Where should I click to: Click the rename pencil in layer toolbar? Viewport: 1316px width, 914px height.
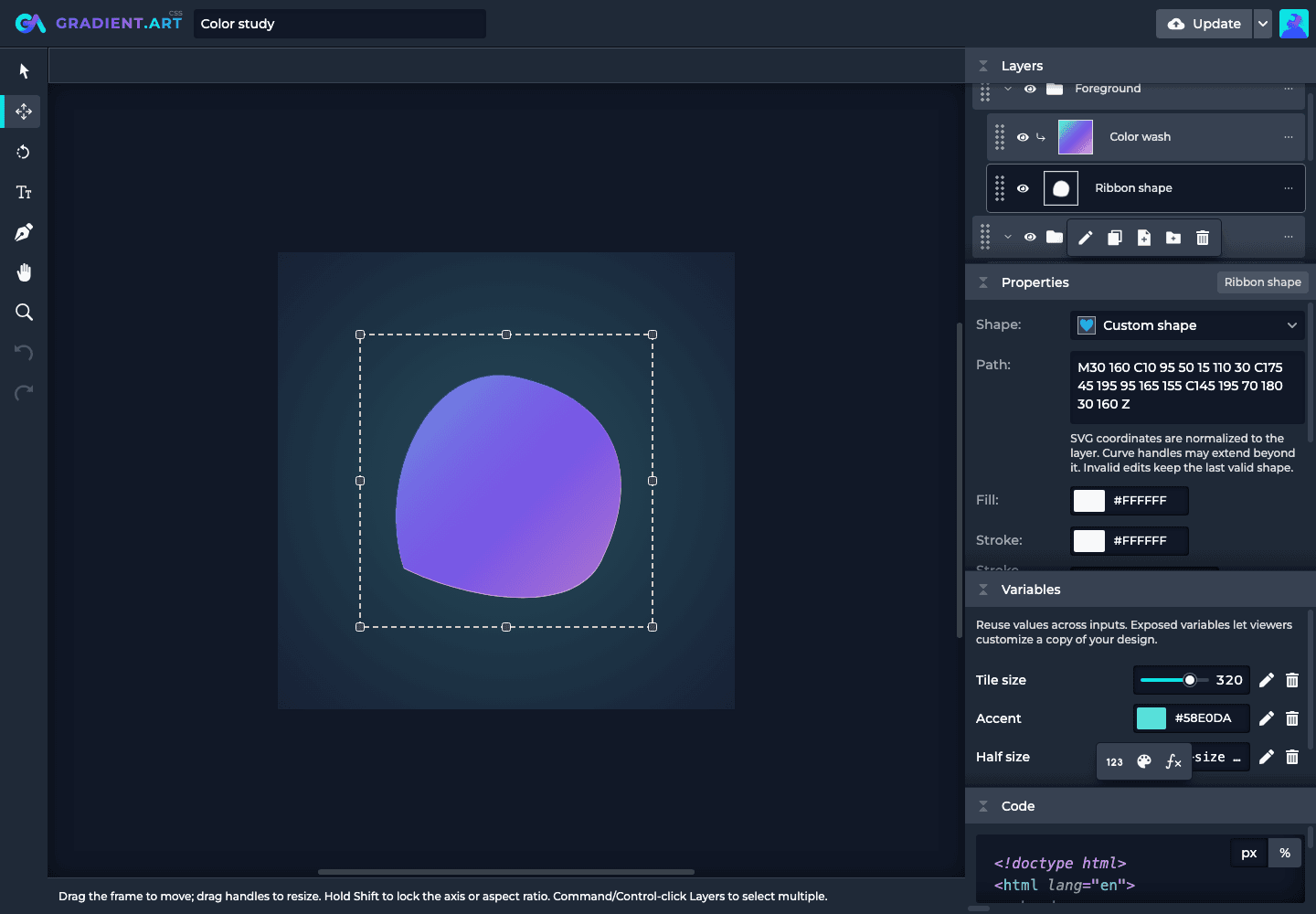tap(1086, 238)
